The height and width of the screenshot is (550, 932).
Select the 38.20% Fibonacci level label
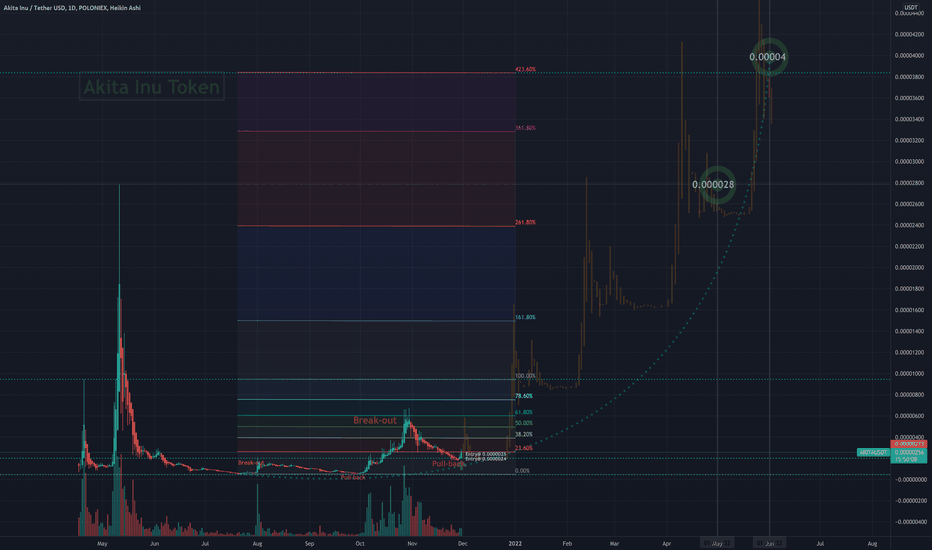524,435
